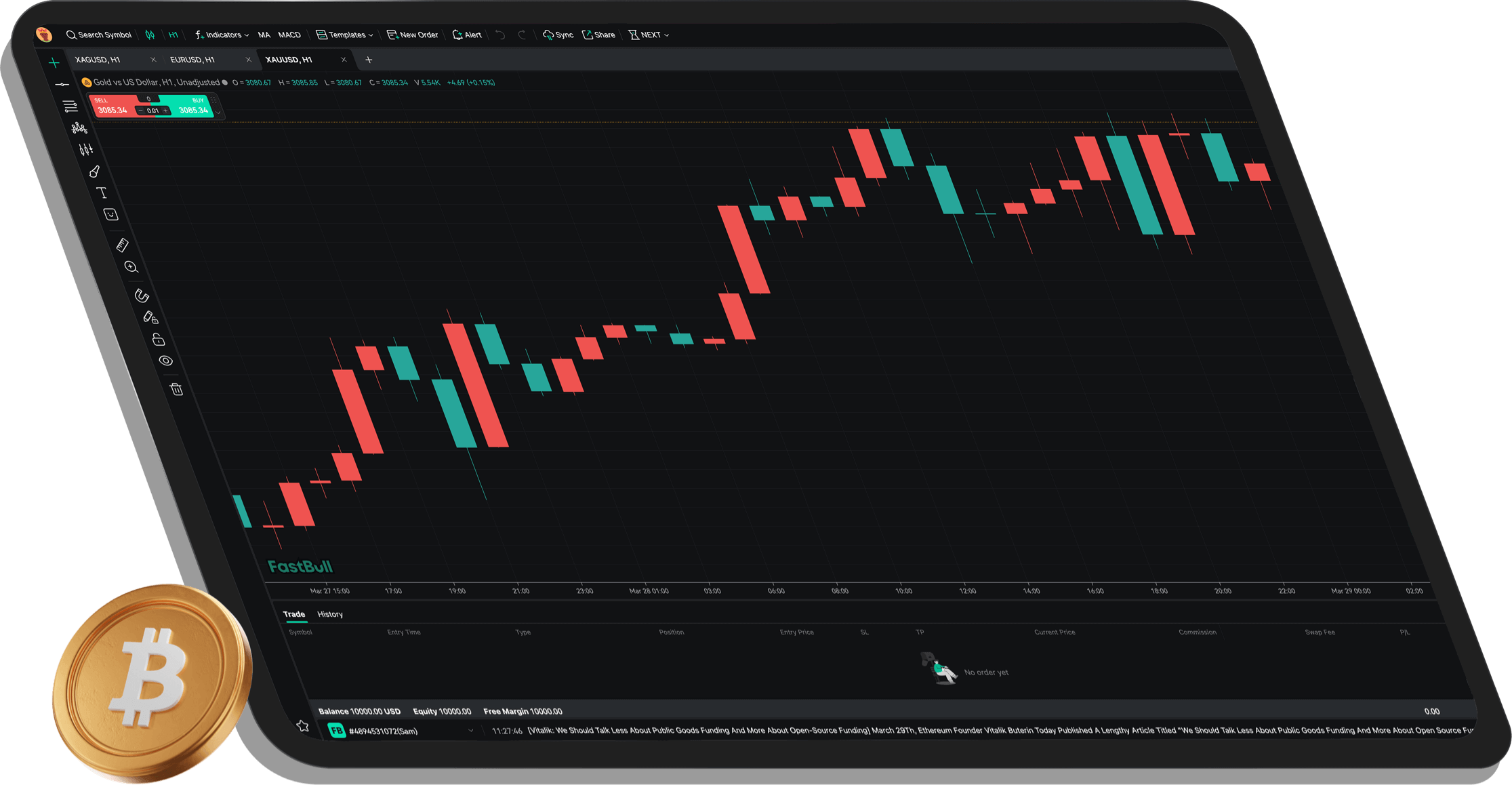Select the Text drawing tool
The height and width of the screenshot is (785, 1512).
click(x=102, y=193)
